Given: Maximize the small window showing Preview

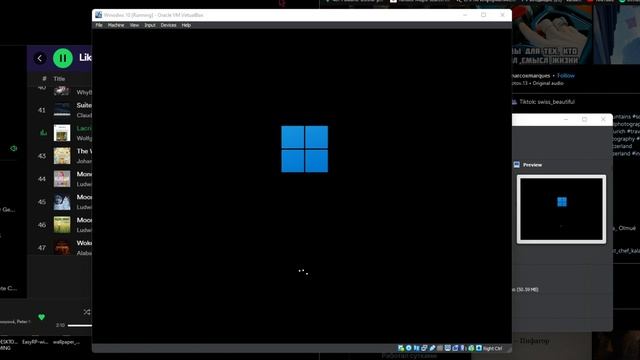Looking at the screenshot, I should click(584, 119).
